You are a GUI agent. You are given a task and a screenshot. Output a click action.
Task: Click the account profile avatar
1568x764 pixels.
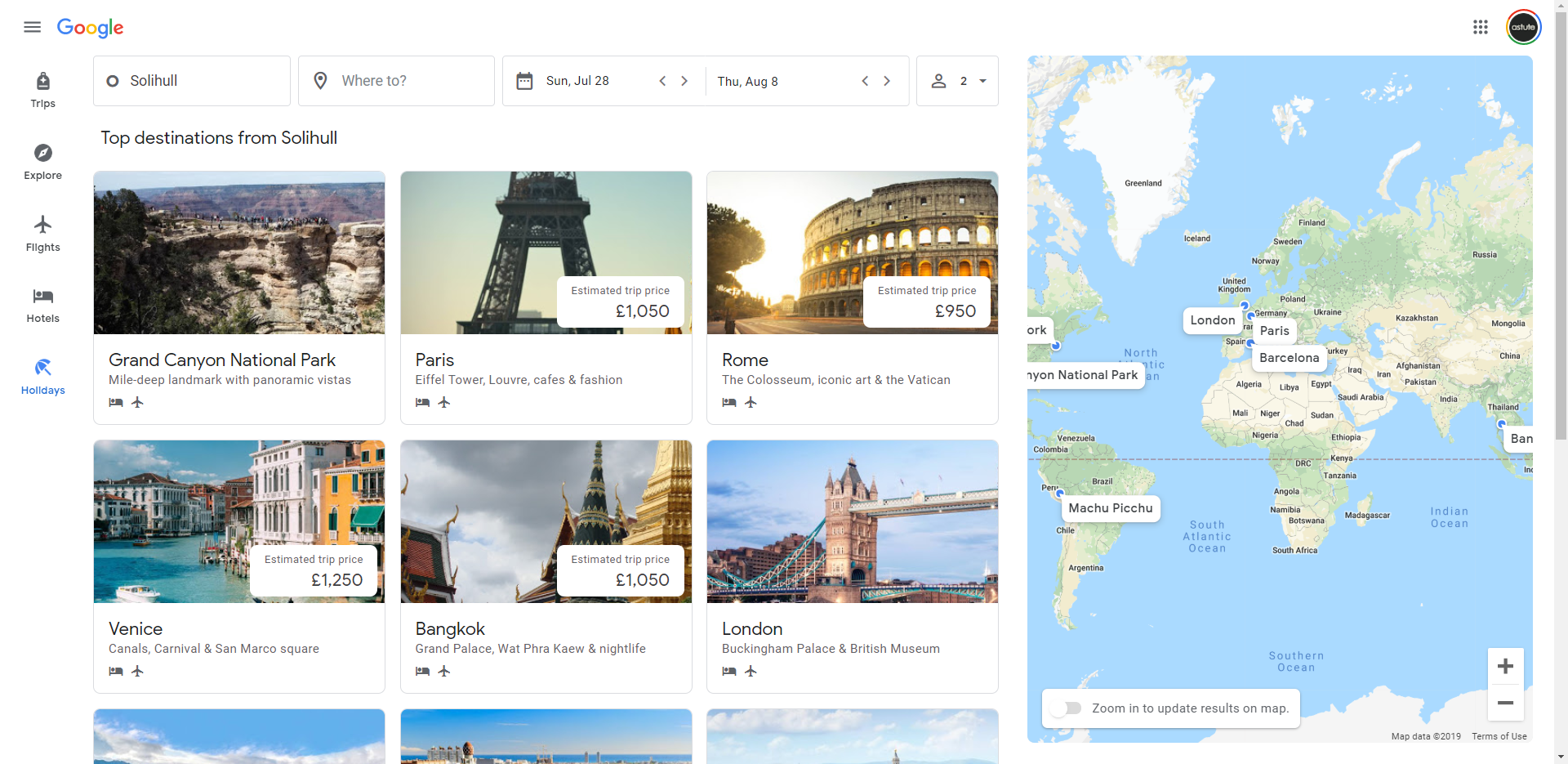pos(1523,27)
